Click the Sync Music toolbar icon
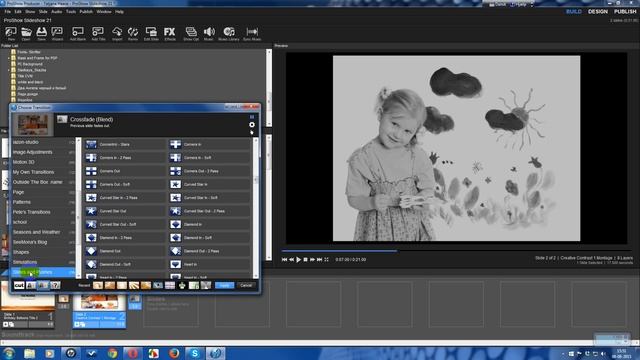Viewport: 640px width, 360px height. click(252, 33)
